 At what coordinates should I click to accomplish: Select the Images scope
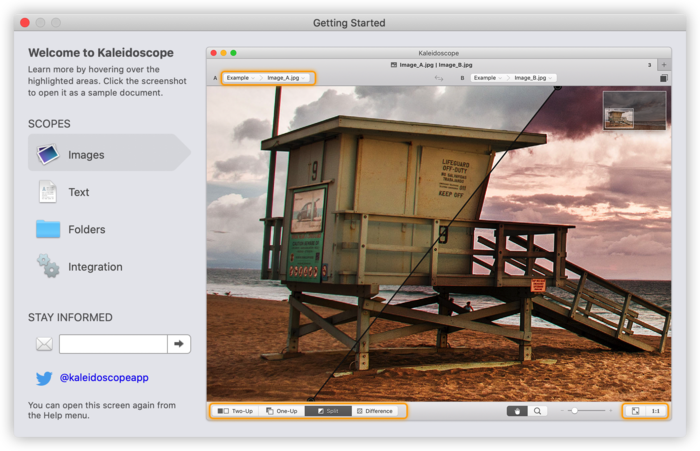tap(109, 152)
